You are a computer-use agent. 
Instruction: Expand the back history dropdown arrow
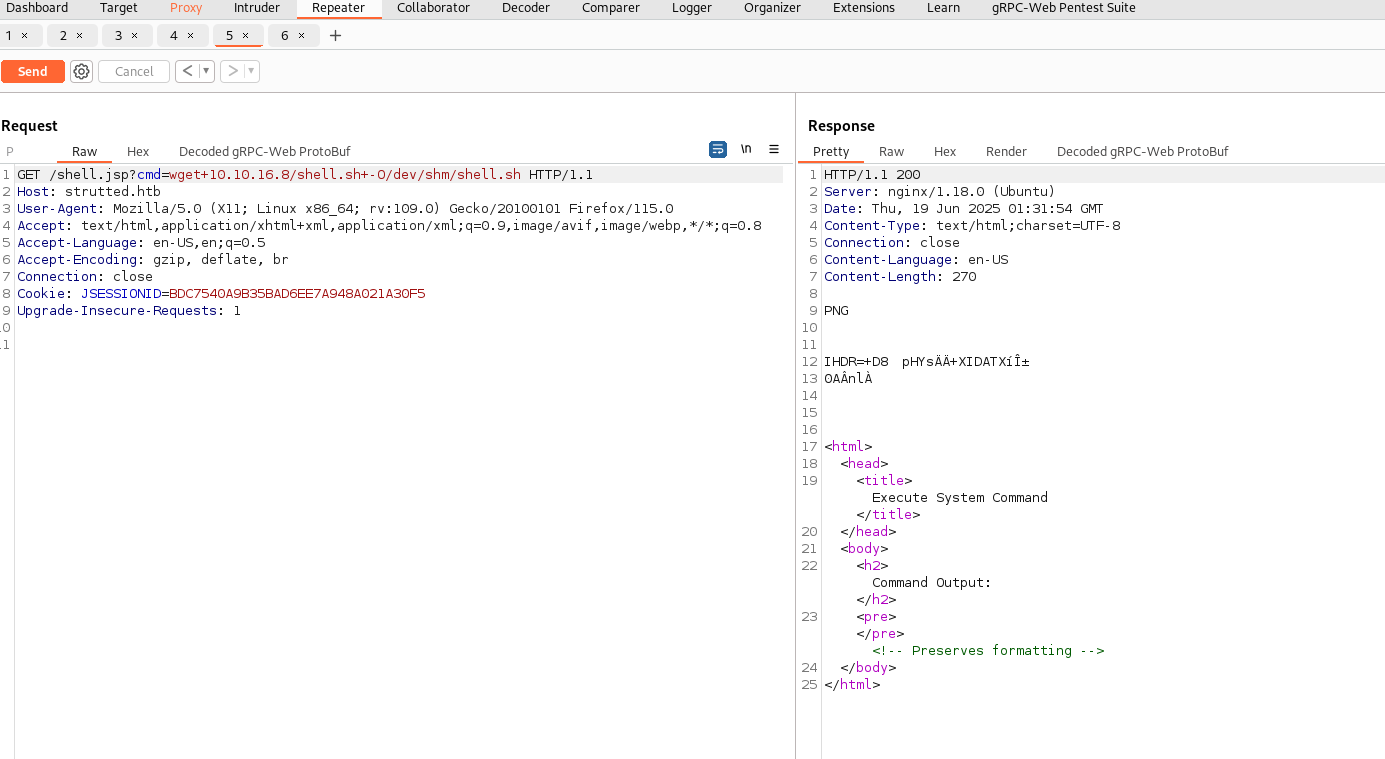206,71
